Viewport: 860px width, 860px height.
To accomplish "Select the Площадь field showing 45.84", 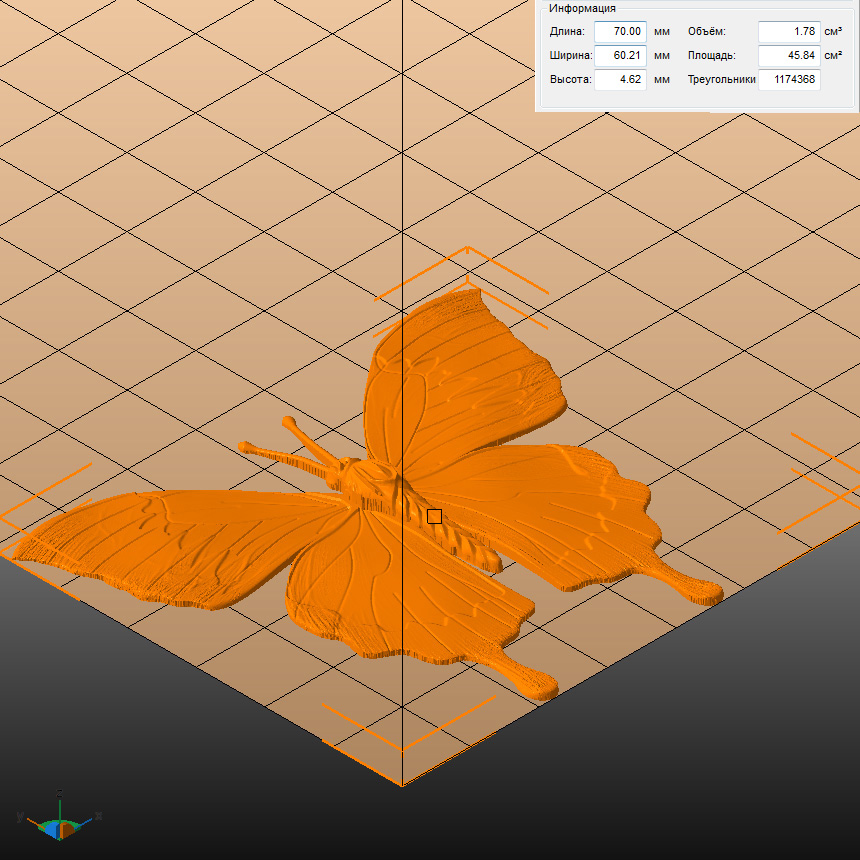I will click(788, 56).
